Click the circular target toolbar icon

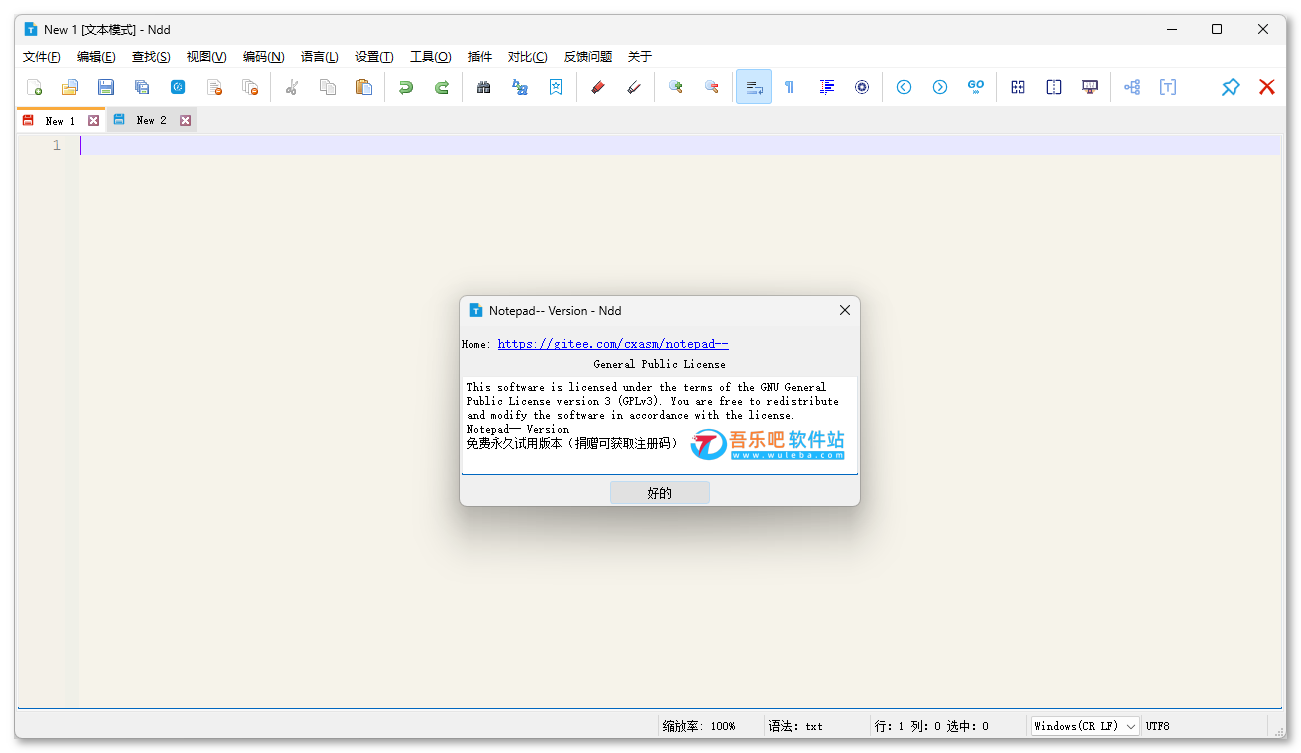click(x=862, y=87)
